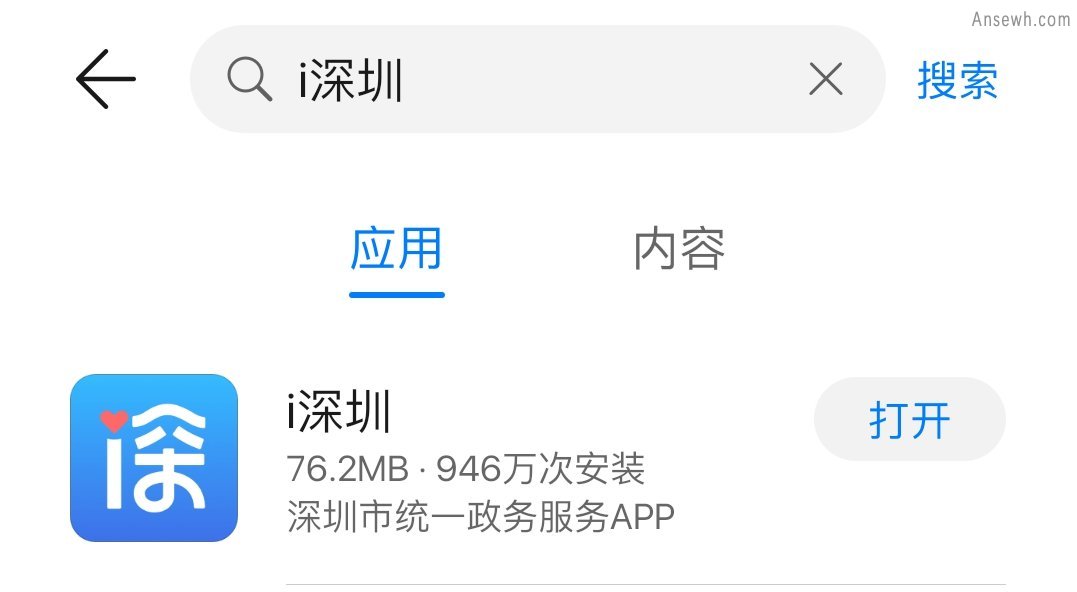Viewport: 1077px width, 592px height.
Task: Open the i深圳 app title in results
Action: 339,412
